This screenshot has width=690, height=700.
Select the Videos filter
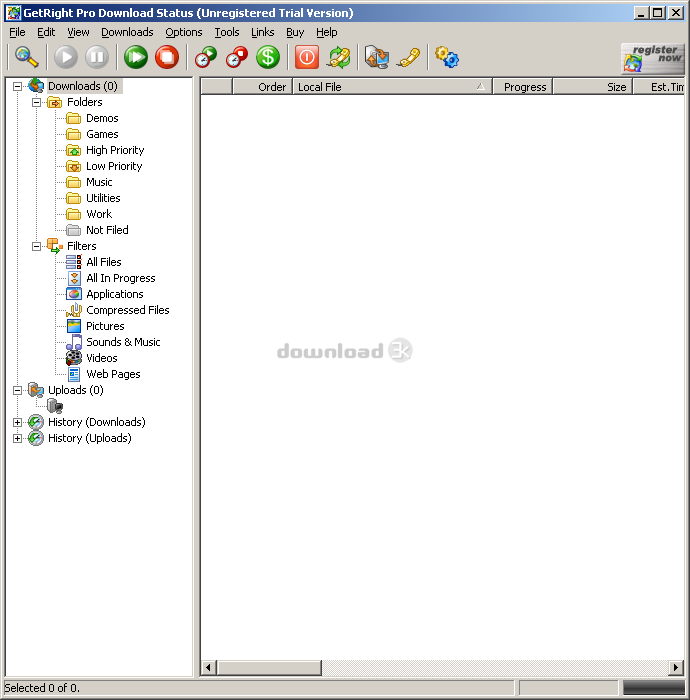[x=102, y=358]
